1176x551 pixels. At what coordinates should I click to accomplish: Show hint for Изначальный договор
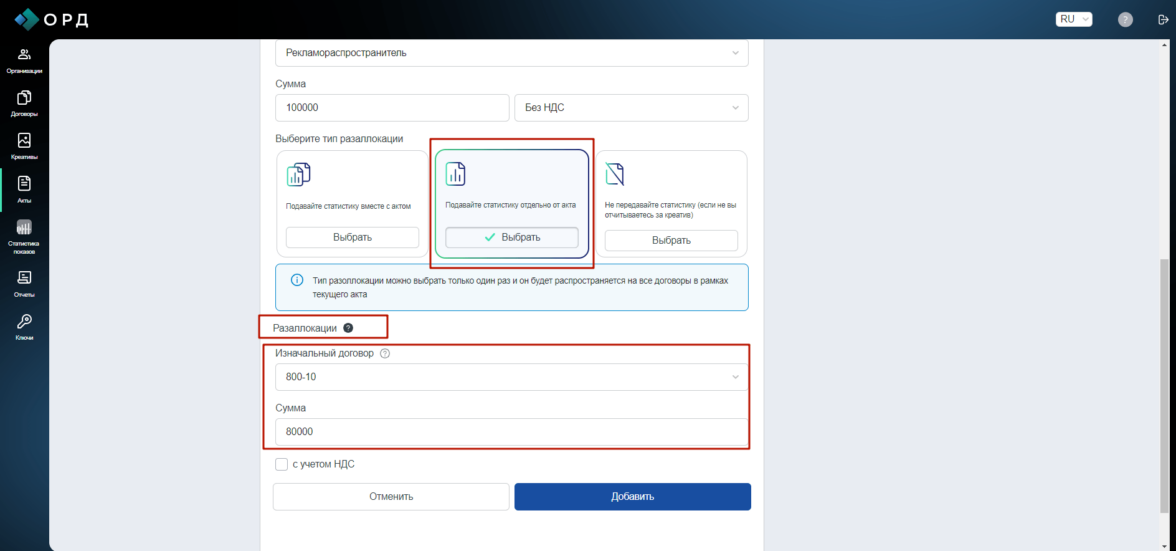pos(385,354)
